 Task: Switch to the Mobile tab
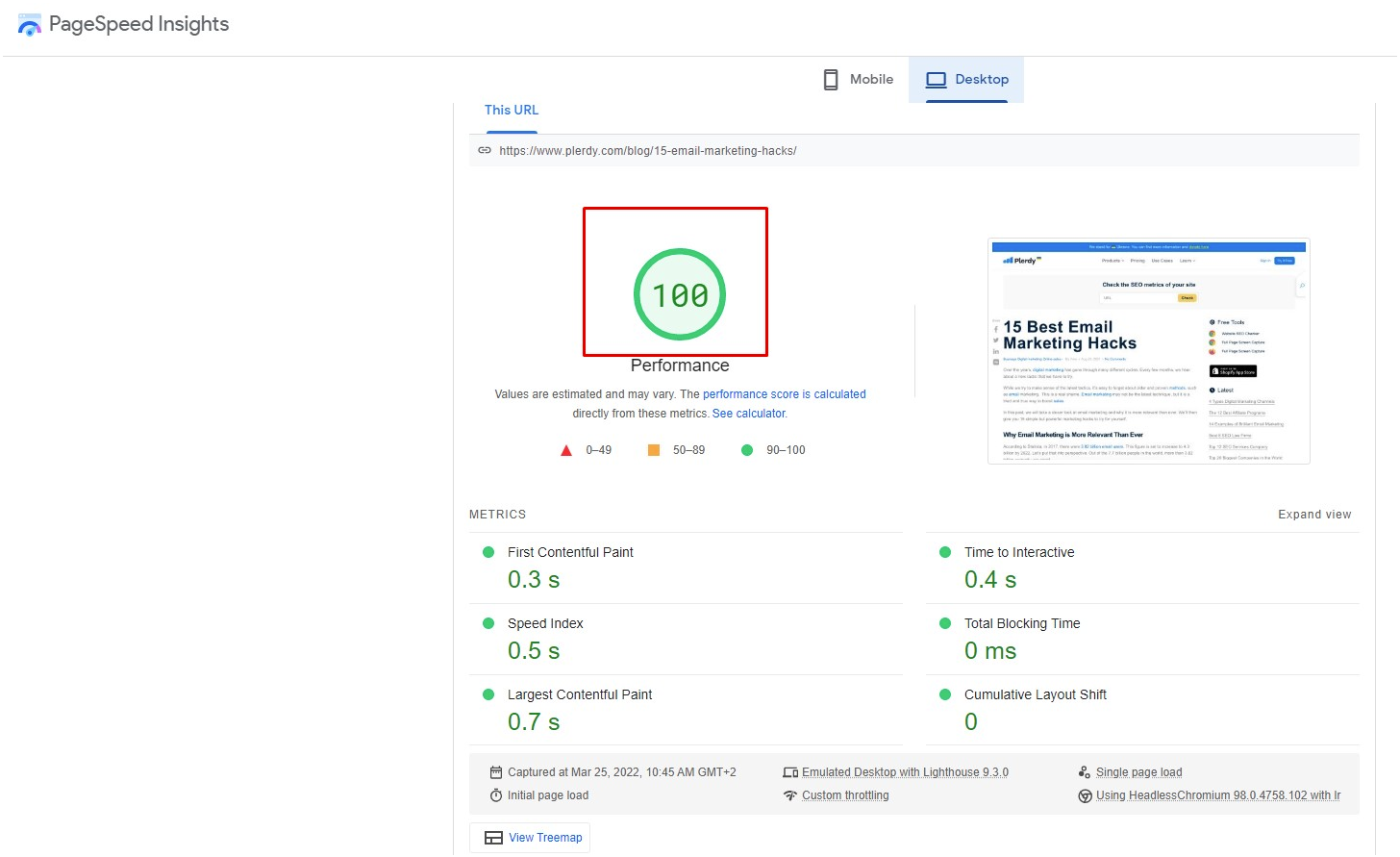tap(857, 79)
